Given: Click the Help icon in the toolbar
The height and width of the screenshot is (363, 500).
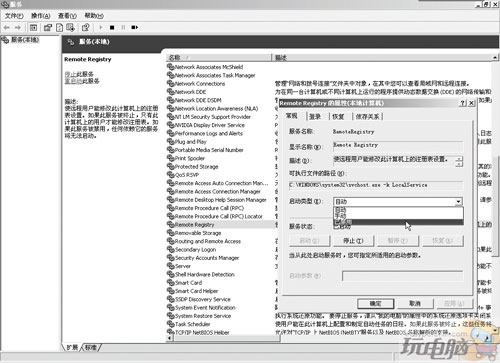Looking at the screenshot, I should click(x=85, y=28).
